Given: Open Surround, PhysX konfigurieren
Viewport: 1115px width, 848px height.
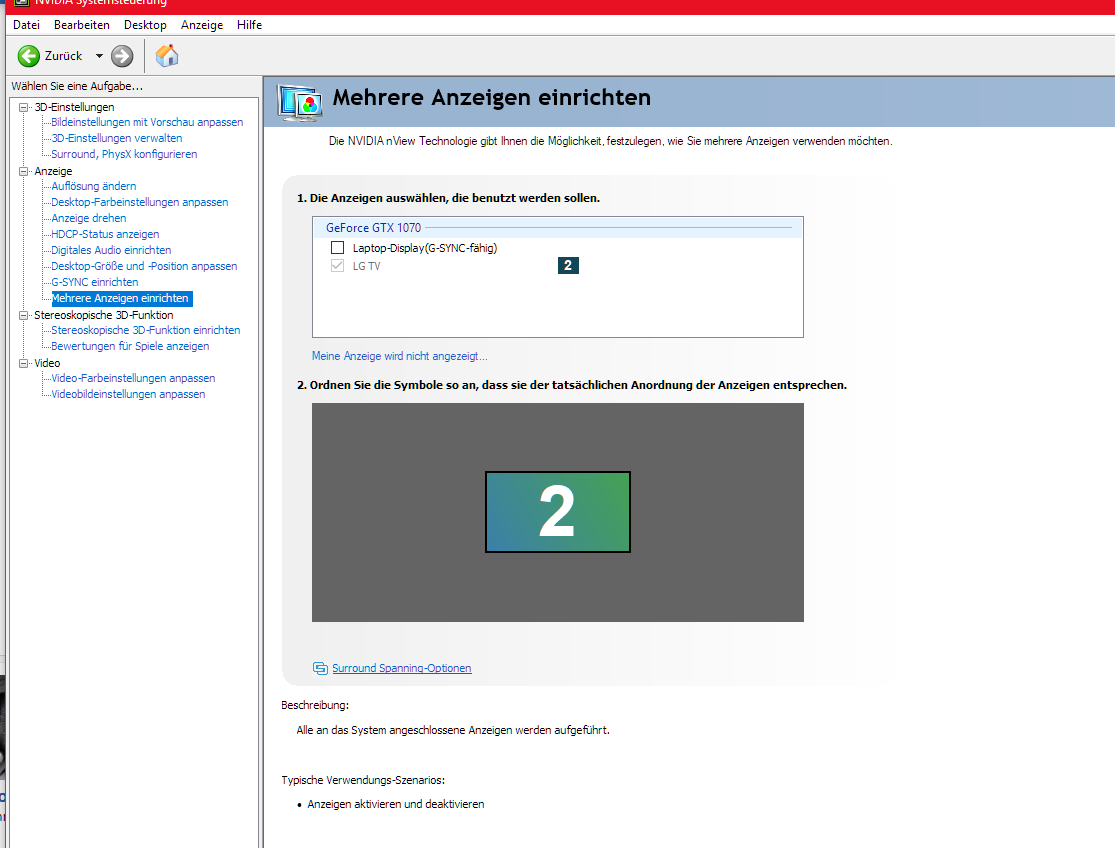Looking at the screenshot, I should coord(124,154).
